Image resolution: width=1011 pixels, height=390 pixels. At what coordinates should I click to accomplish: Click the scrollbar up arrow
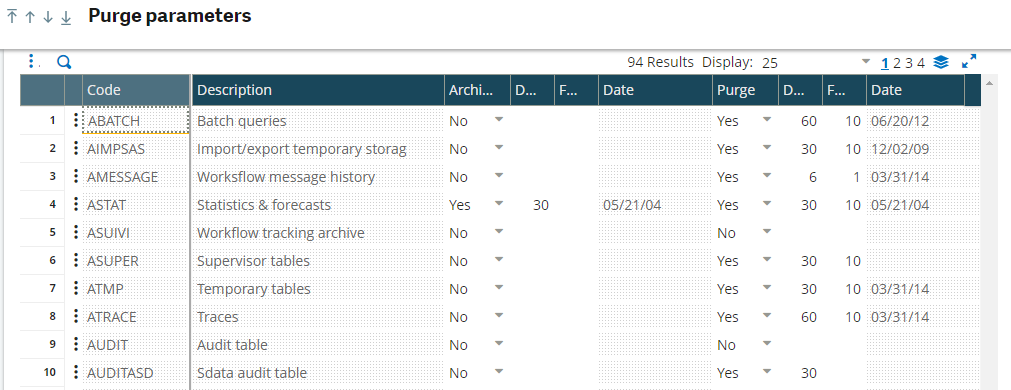(x=987, y=84)
